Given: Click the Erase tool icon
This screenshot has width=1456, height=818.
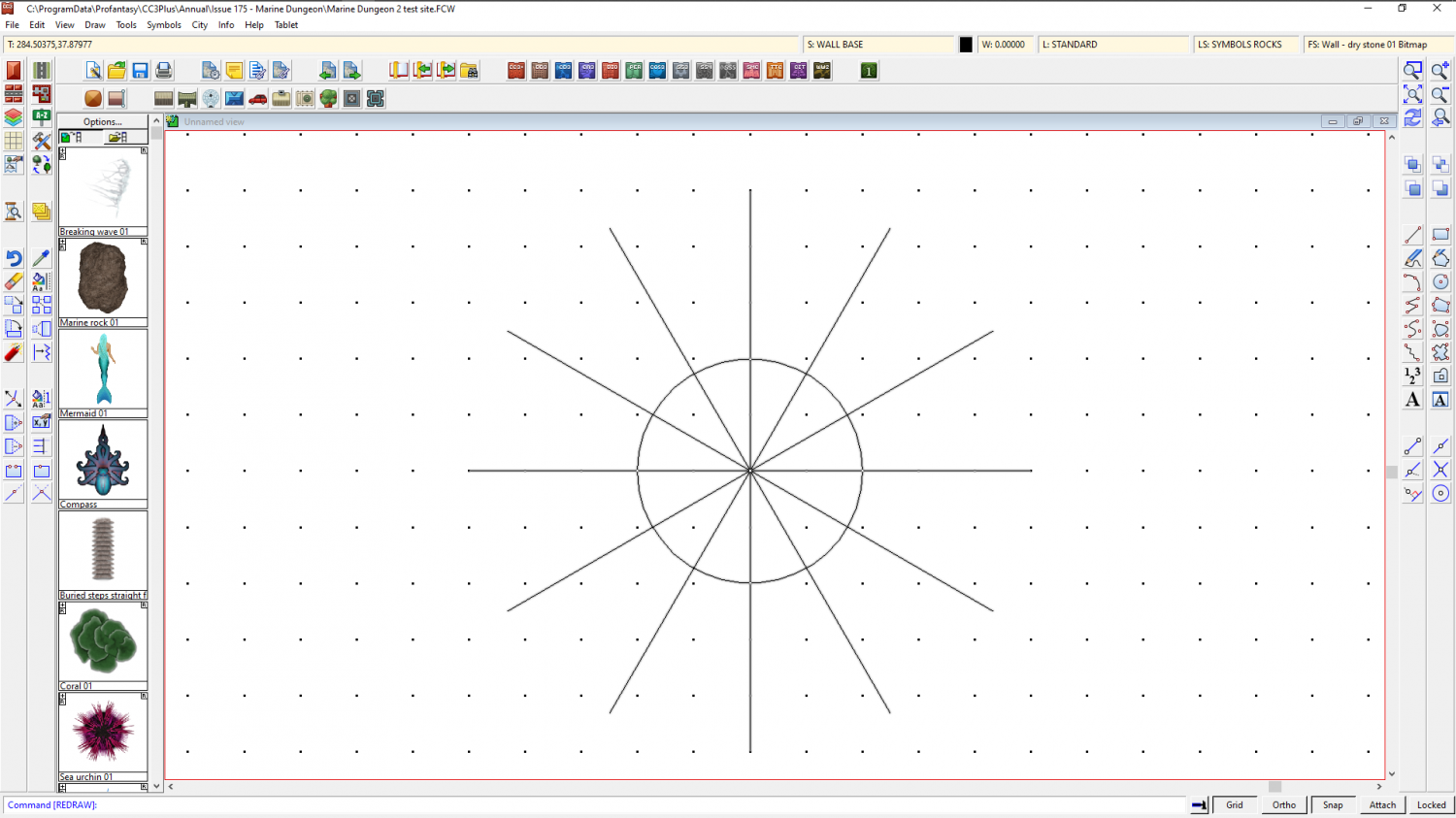Looking at the screenshot, I should 14,281.
